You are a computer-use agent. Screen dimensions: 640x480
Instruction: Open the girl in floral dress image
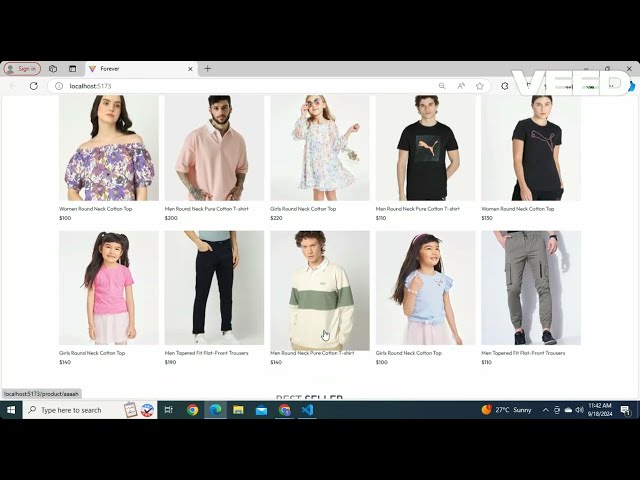pyautogui.click(x=320, y=148)
